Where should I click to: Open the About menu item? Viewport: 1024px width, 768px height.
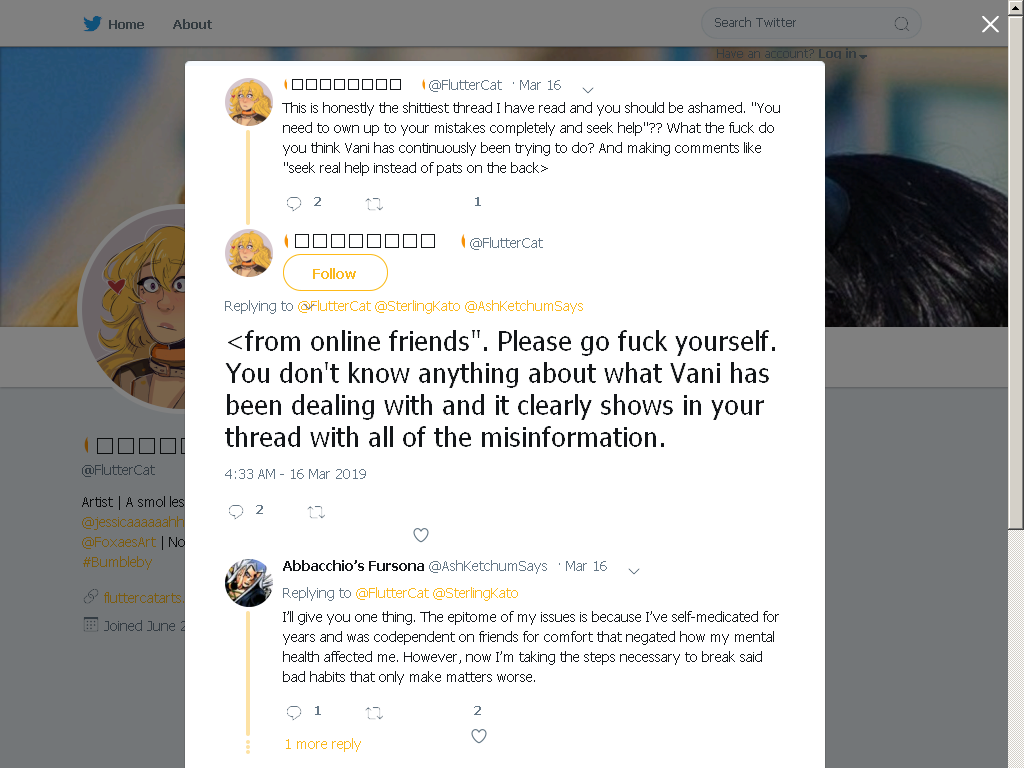click(192, 24)
